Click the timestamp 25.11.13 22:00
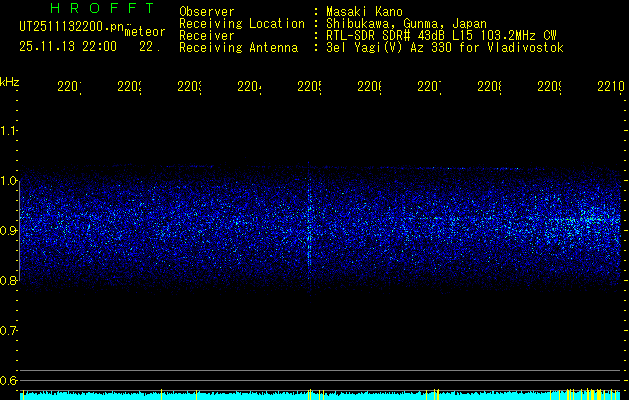 coord(68,47)
